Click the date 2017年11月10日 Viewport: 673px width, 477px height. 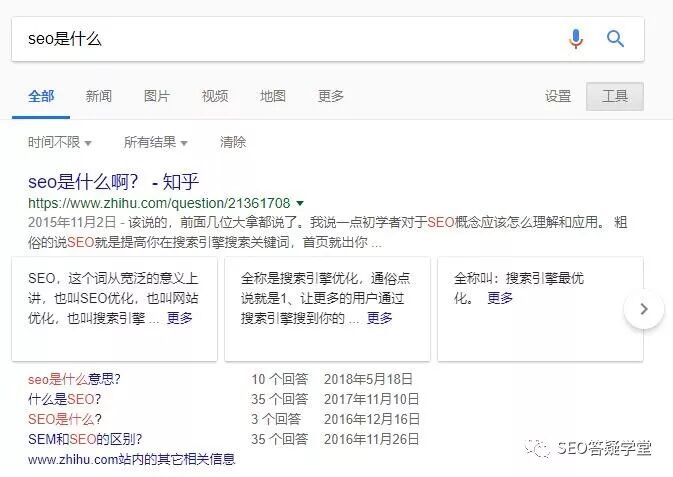[372, 399]
